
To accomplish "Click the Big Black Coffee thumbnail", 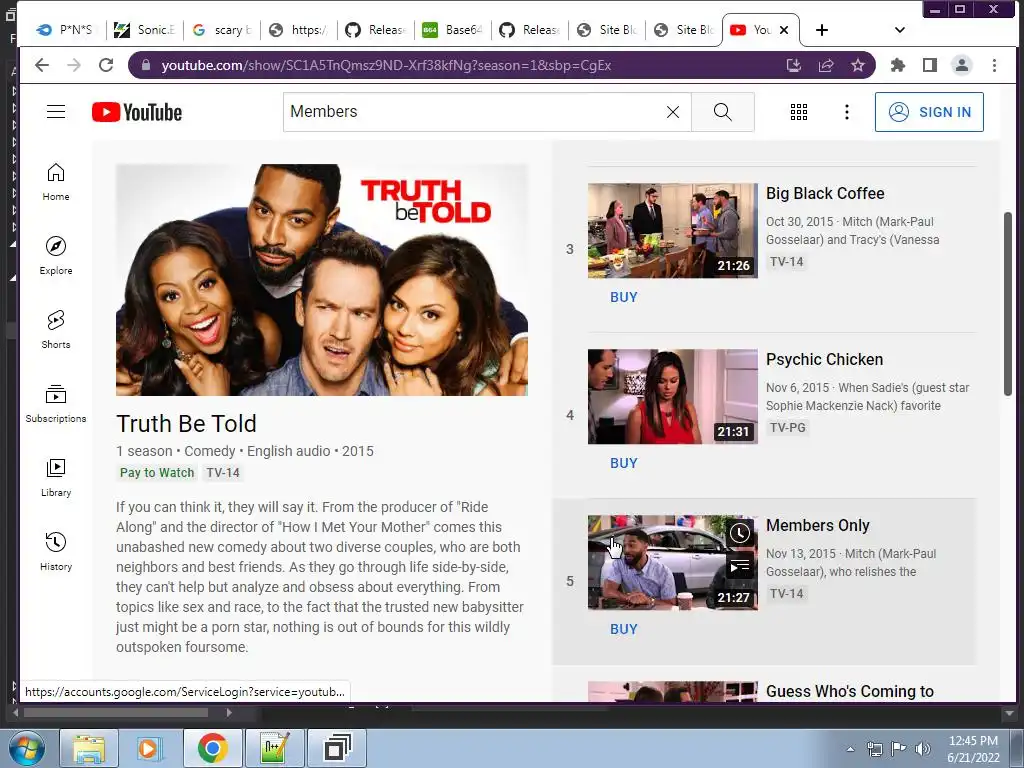I will coord(673,231).
